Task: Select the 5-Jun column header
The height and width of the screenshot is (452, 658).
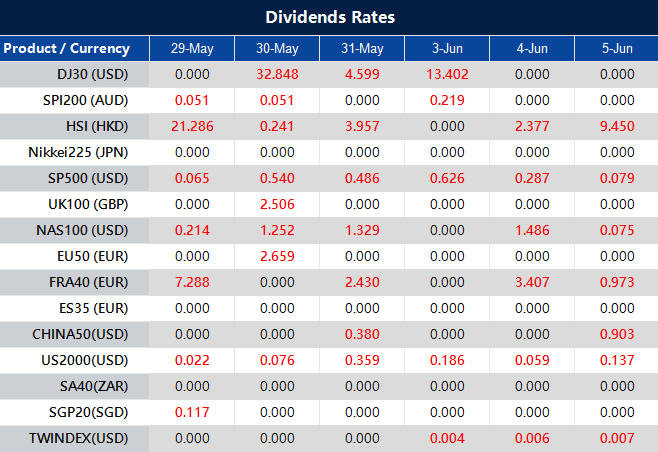Action: pyautogui.click(x=616, y=48)
